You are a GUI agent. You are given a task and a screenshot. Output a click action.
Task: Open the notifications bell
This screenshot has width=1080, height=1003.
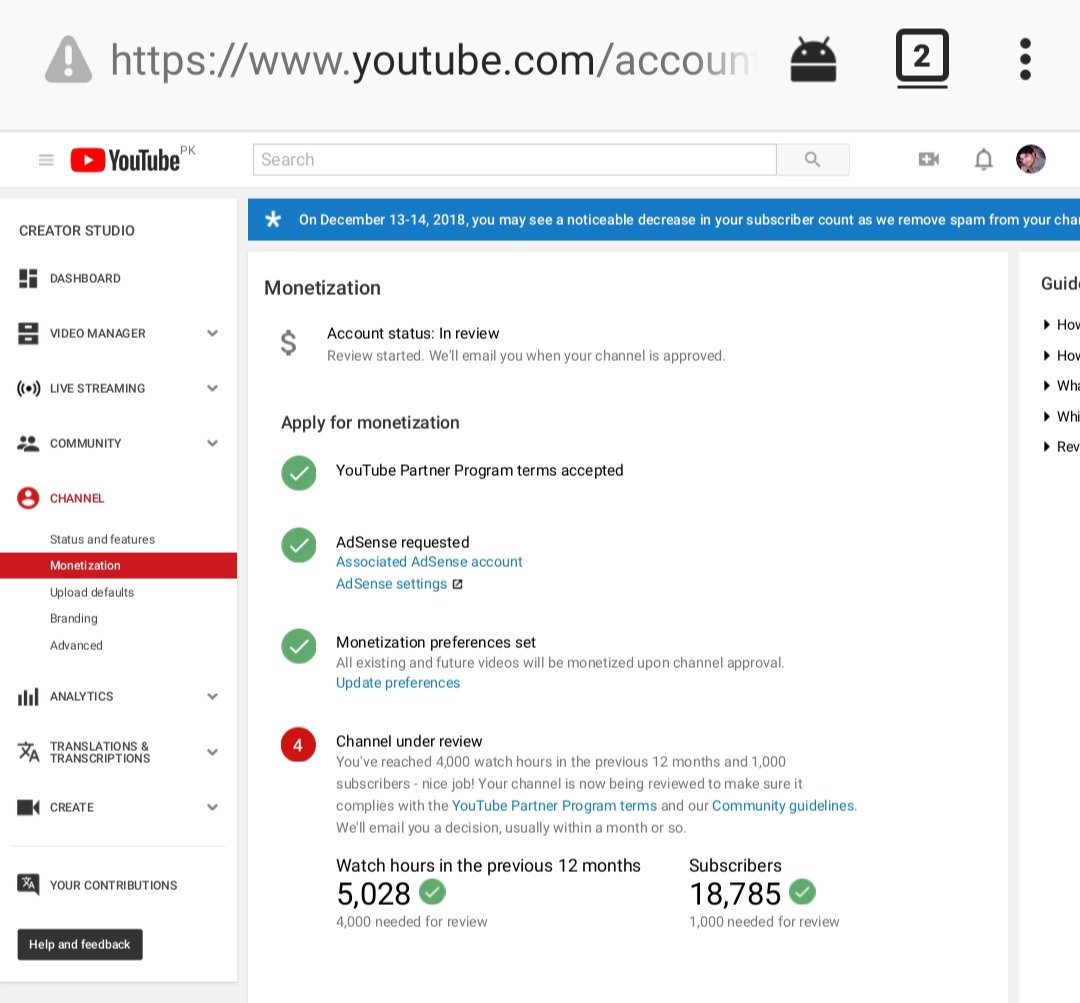point(984,160)
